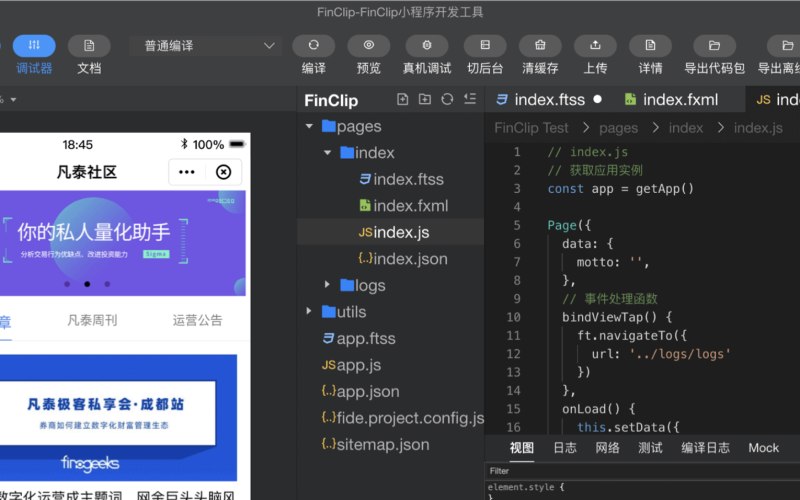The width and height of the screenshot is (800, 500).
Task: Click the simulator zoom percentage dropdown arrow
Action: point(13,99)
